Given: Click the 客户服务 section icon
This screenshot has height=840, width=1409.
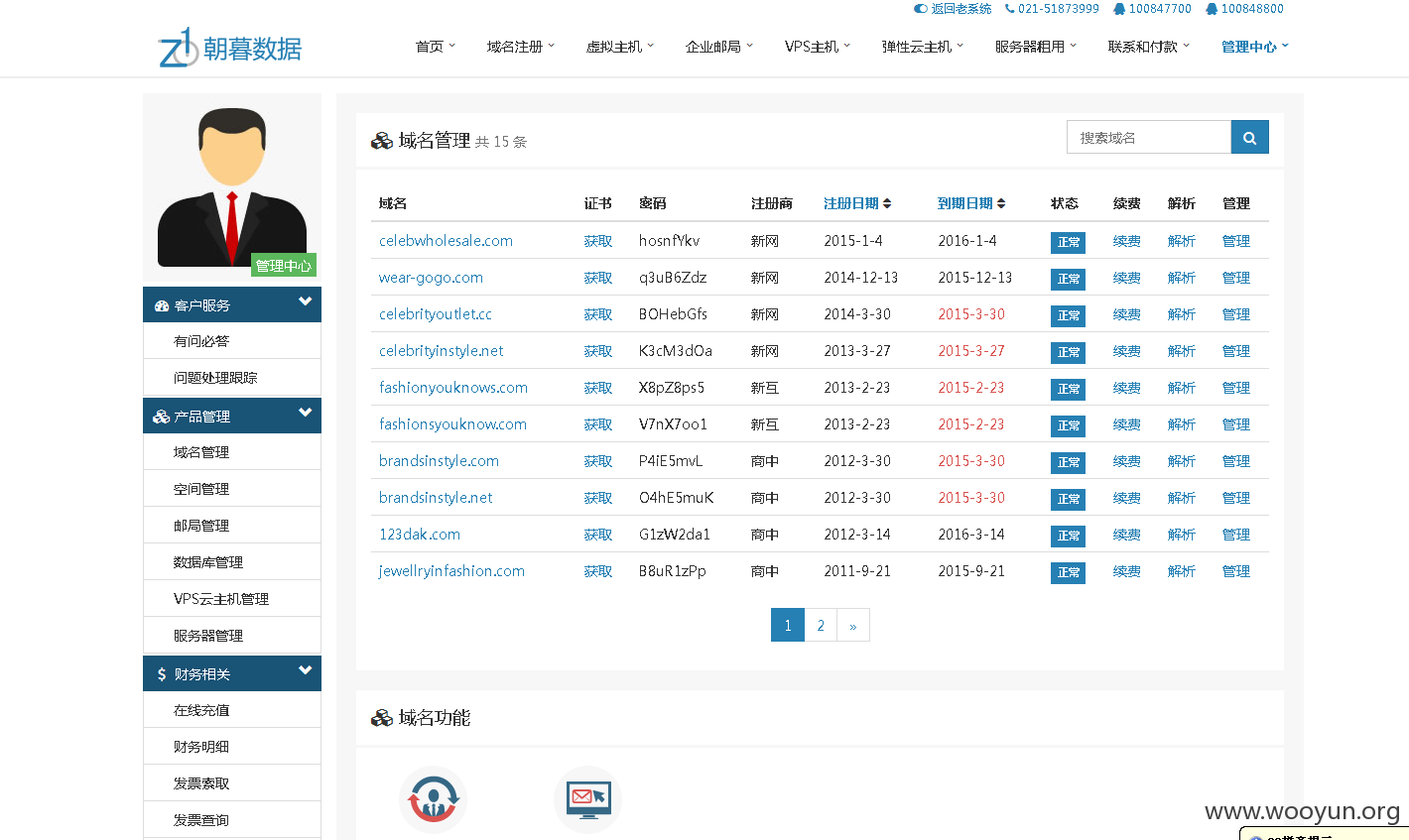Looking at the screenshot, I should click(162, 305).
